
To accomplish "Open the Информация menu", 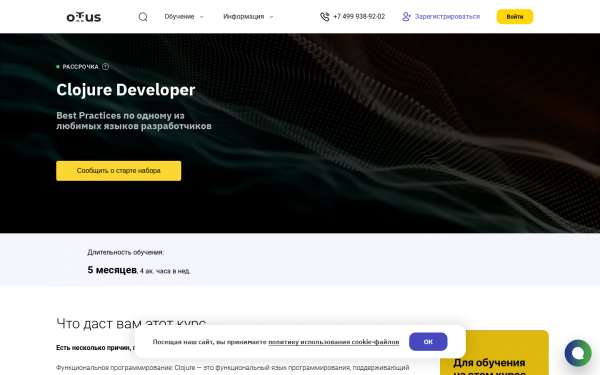I will pos(244,16).
